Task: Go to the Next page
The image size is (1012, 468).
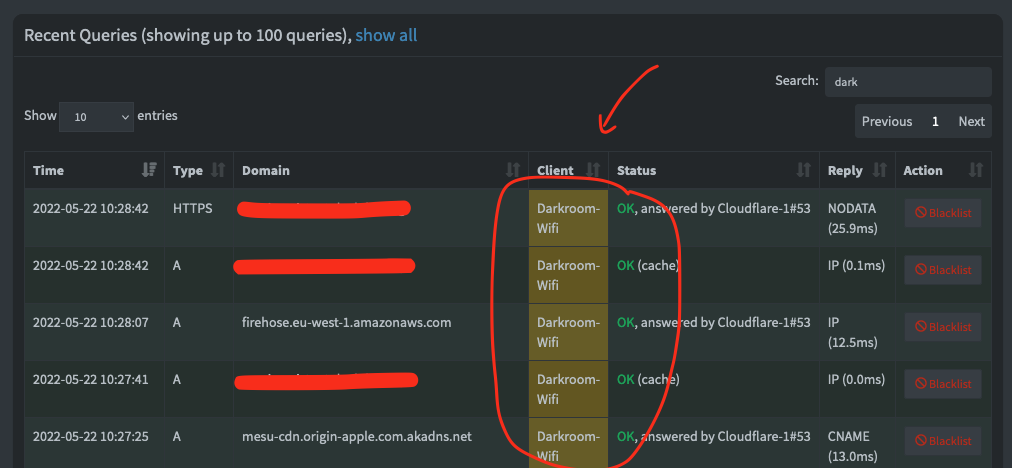Action: pyautogui.click(x=971, y=121)
